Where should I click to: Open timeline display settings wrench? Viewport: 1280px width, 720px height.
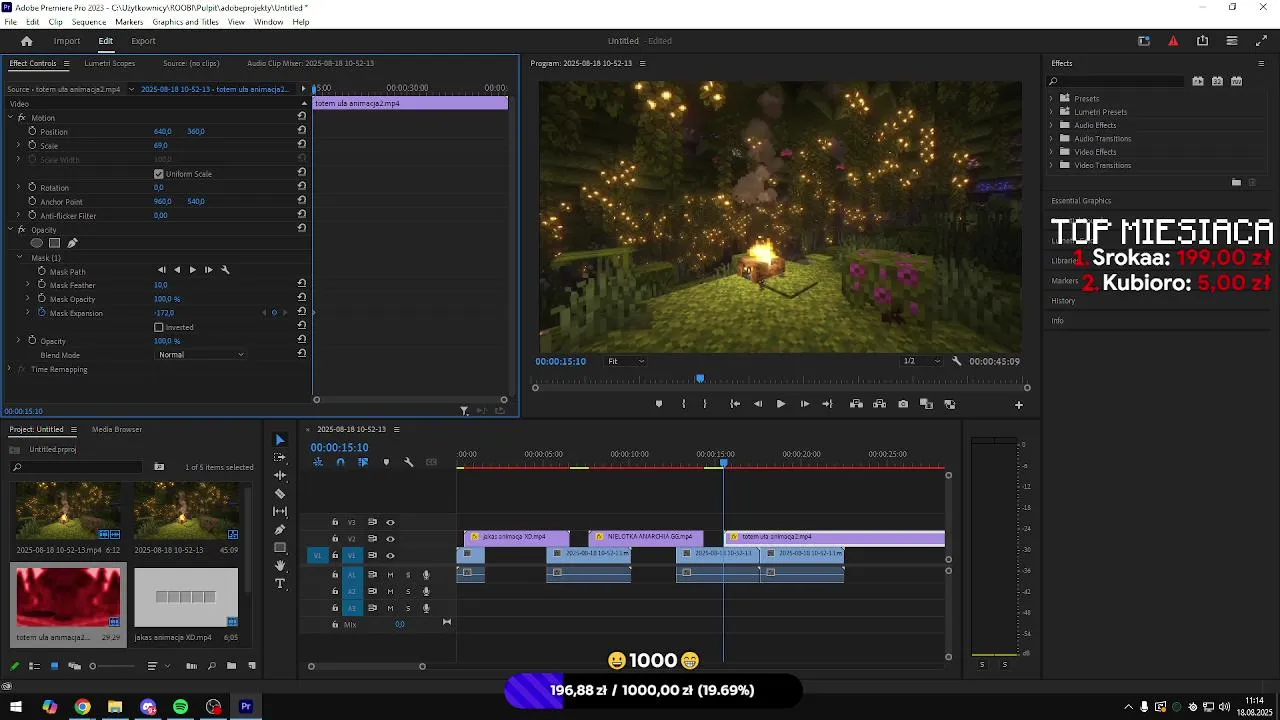[x=408, y=462]
